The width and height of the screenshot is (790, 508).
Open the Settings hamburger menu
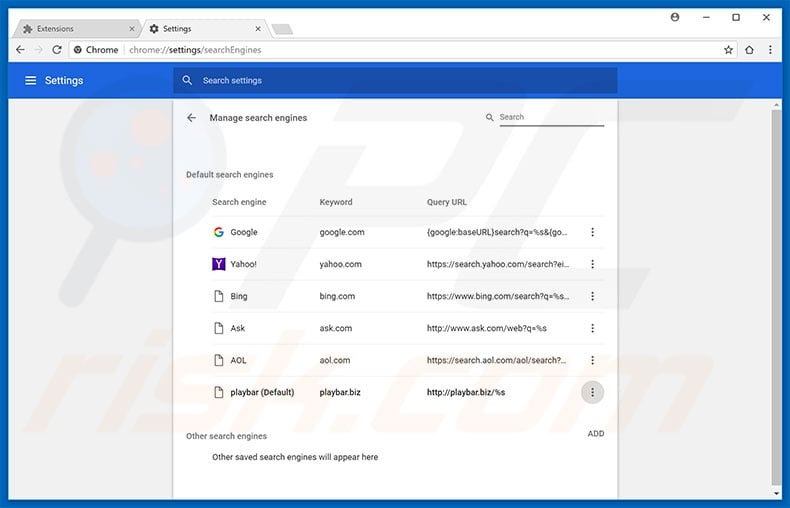click(x=31, y=81)
